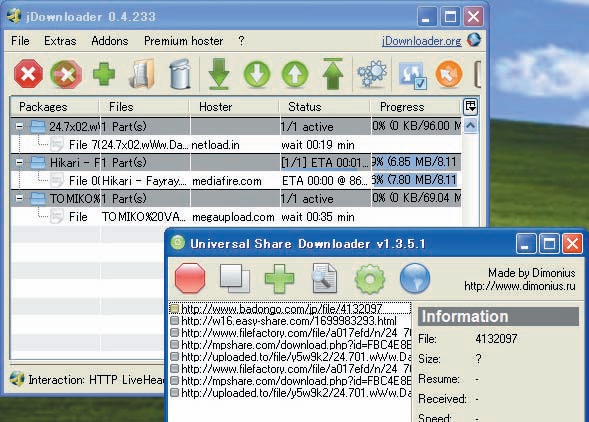The width and height of the screenshot is (589, 422).
Task: Collapse the Hikari package tree node
Action: [19, 163]
